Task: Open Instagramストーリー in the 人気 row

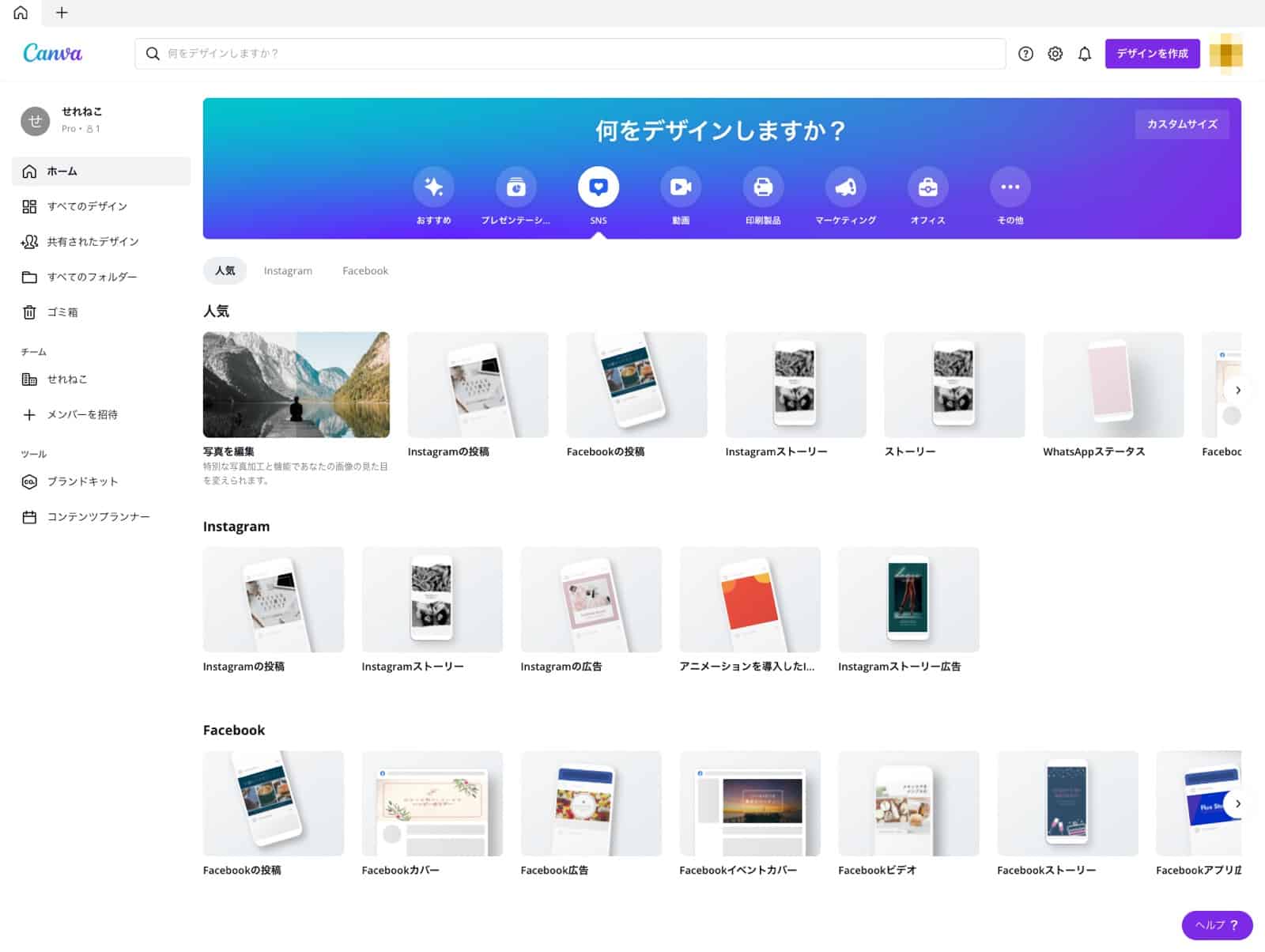Action: pos(795,384)
